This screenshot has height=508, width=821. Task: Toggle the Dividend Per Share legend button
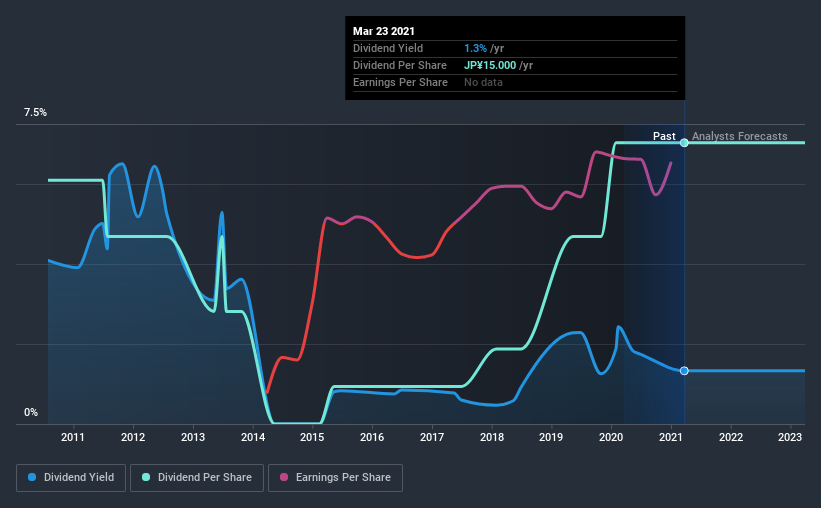197,478
